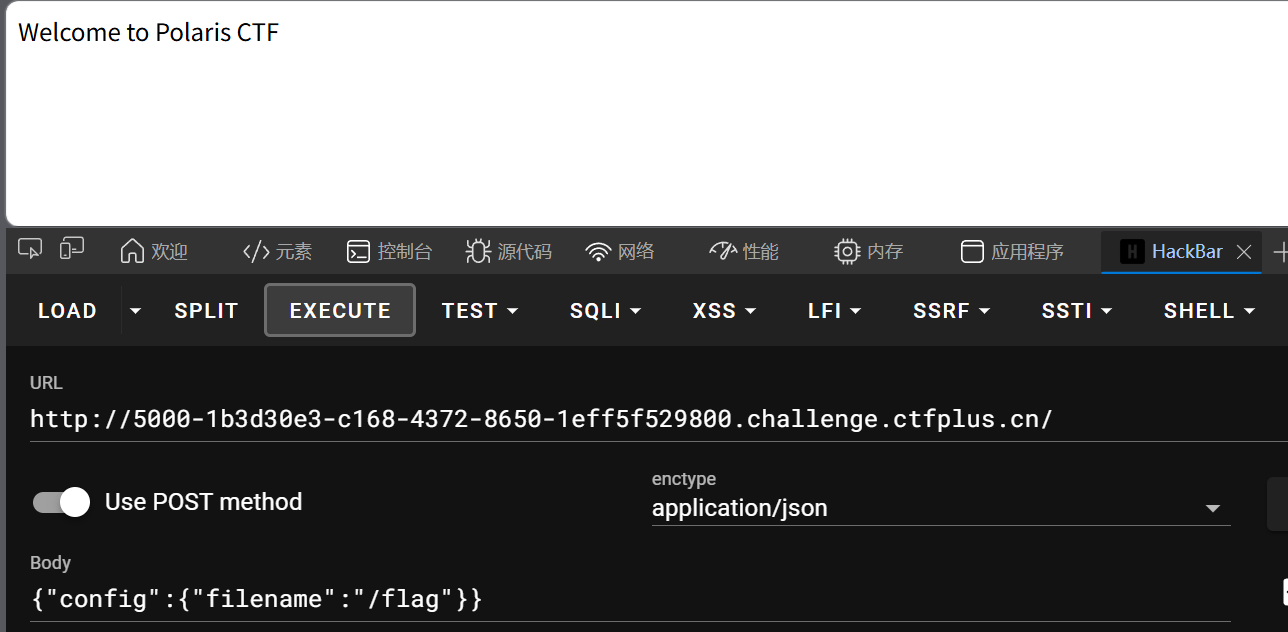
Task: Click the LOAD button
Action: point(67,311)
